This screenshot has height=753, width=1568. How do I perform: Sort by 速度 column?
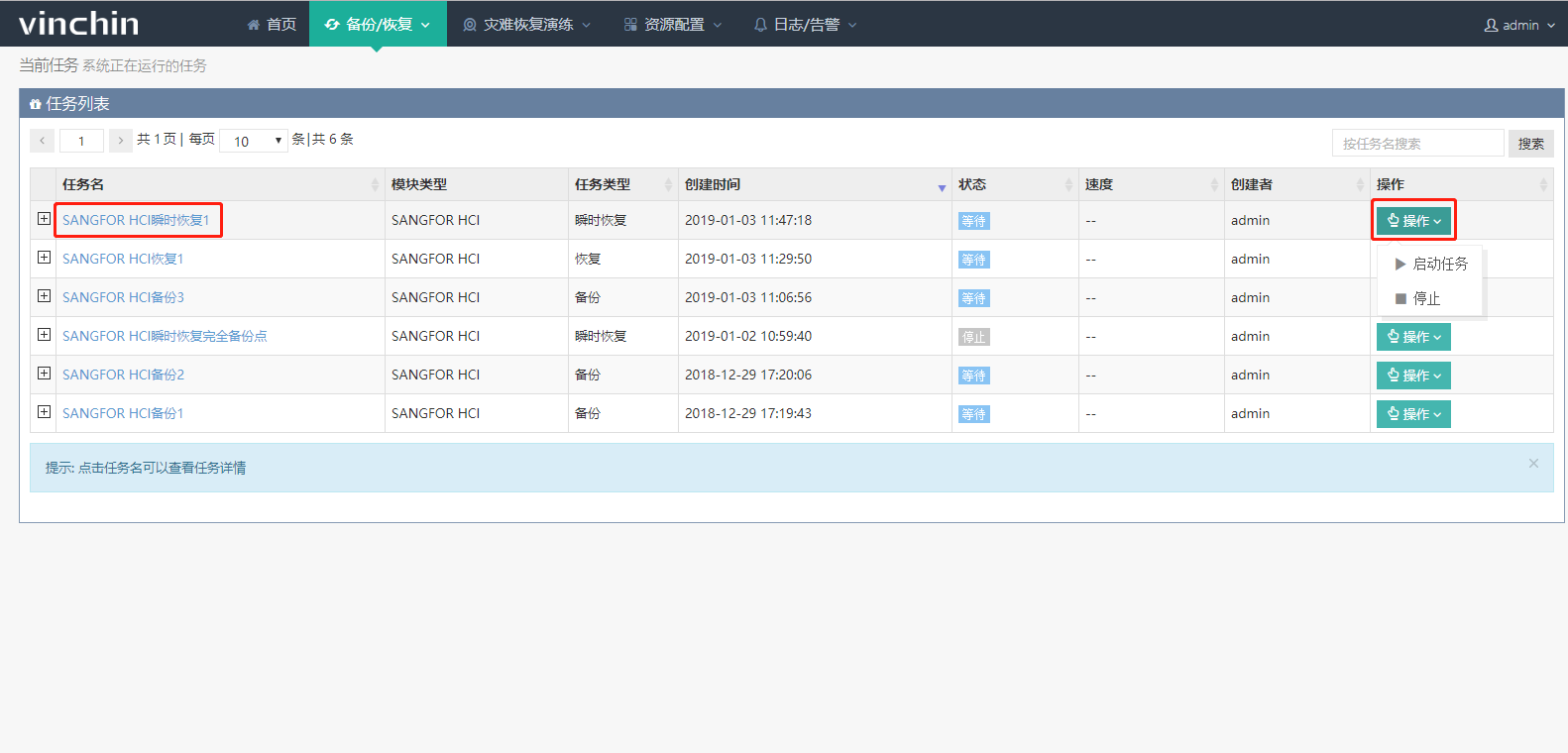[1152, 184]
